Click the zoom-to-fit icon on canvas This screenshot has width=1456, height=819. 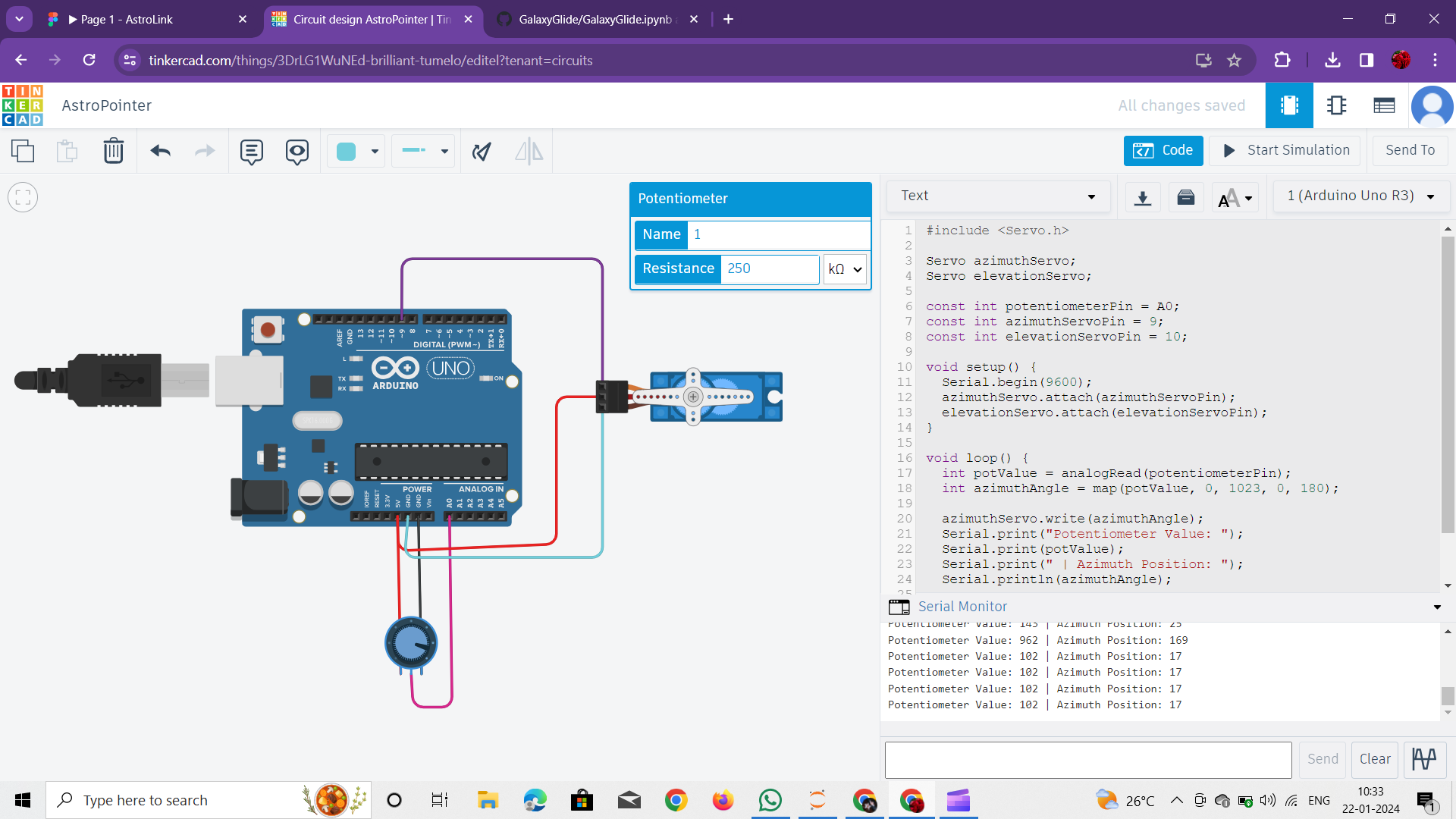pos(23,198)
